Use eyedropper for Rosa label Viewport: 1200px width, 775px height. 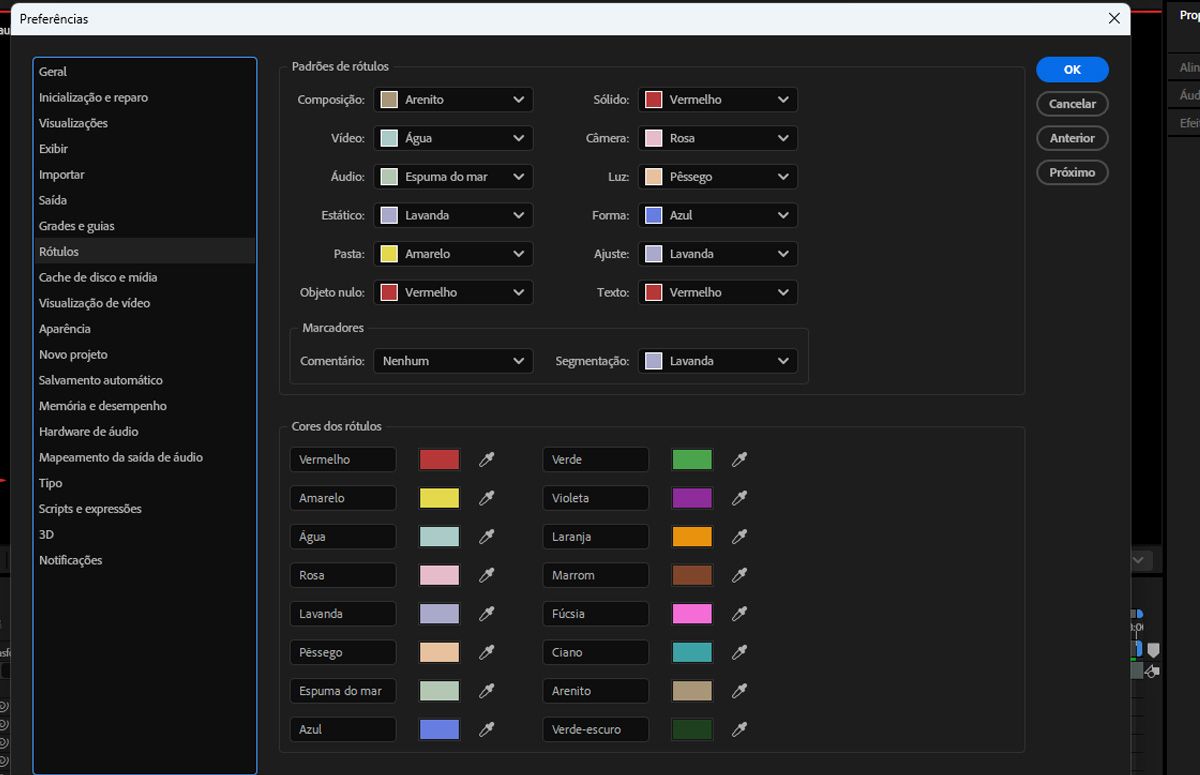(487, 575)
